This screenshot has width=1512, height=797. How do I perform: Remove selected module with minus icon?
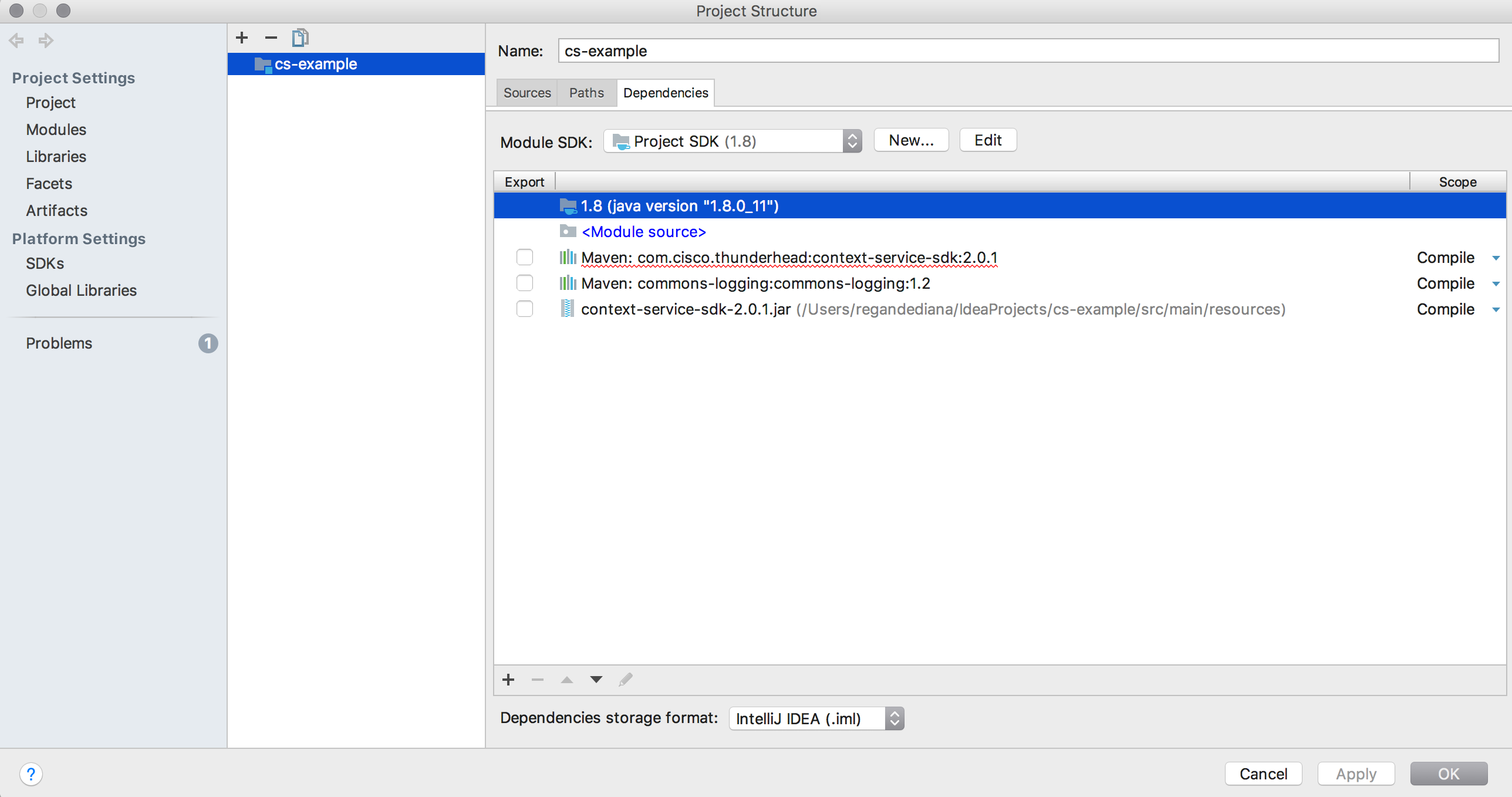[x=271, y=38]
